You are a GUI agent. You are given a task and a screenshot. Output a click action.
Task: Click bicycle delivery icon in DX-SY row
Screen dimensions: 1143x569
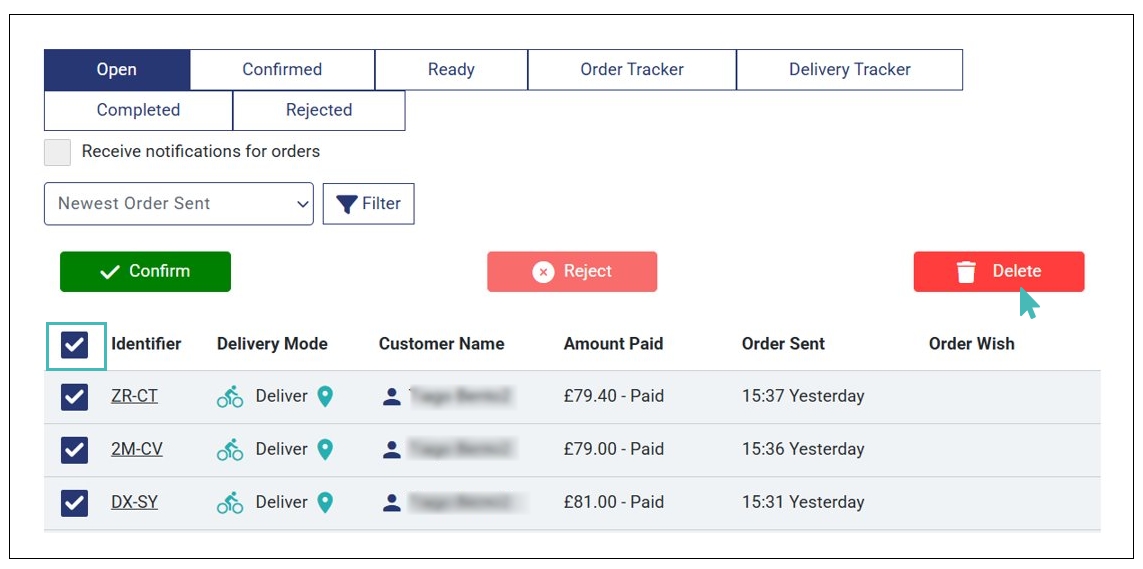230,503
